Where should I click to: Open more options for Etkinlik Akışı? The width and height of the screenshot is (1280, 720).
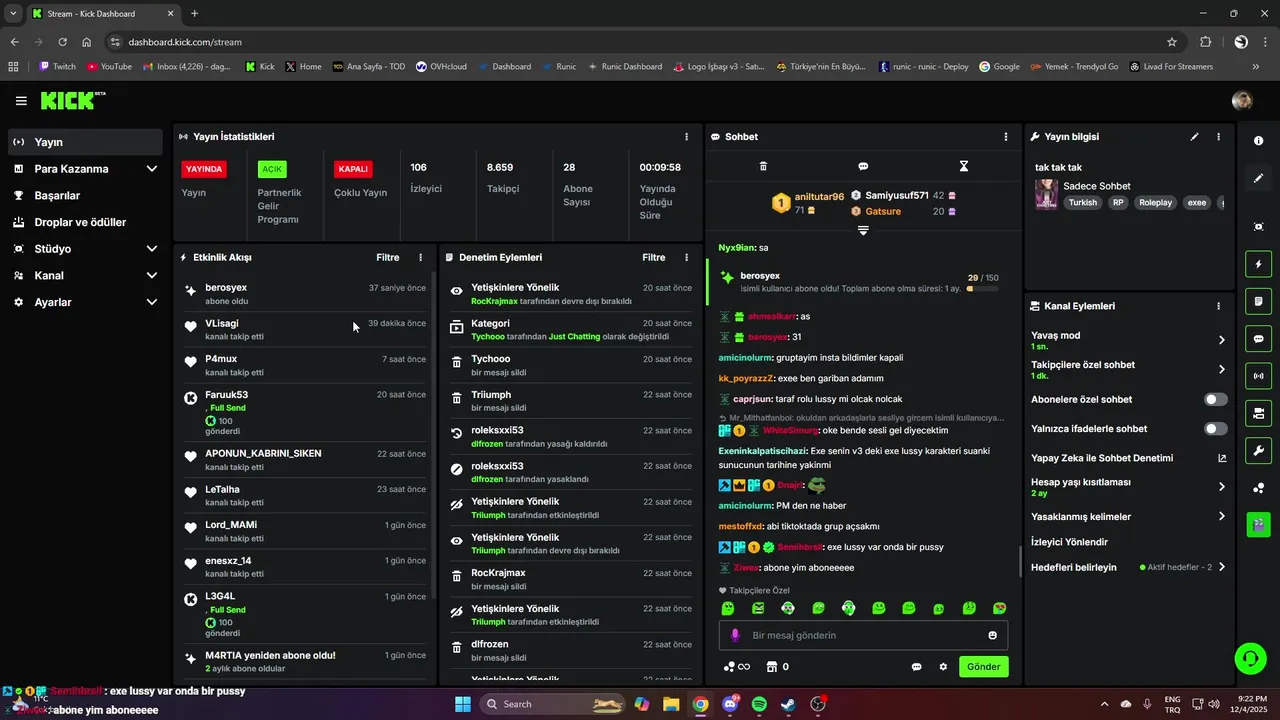pos(420,257)
